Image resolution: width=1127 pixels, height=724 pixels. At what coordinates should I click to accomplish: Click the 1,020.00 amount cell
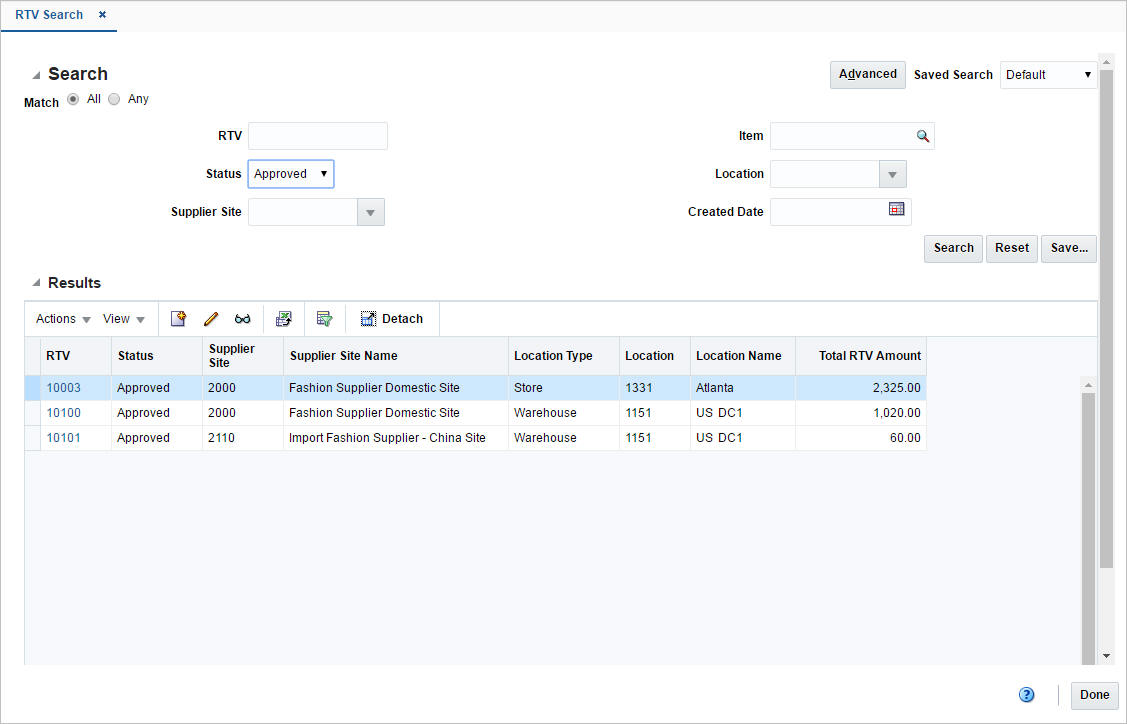[x=861, y=413]
